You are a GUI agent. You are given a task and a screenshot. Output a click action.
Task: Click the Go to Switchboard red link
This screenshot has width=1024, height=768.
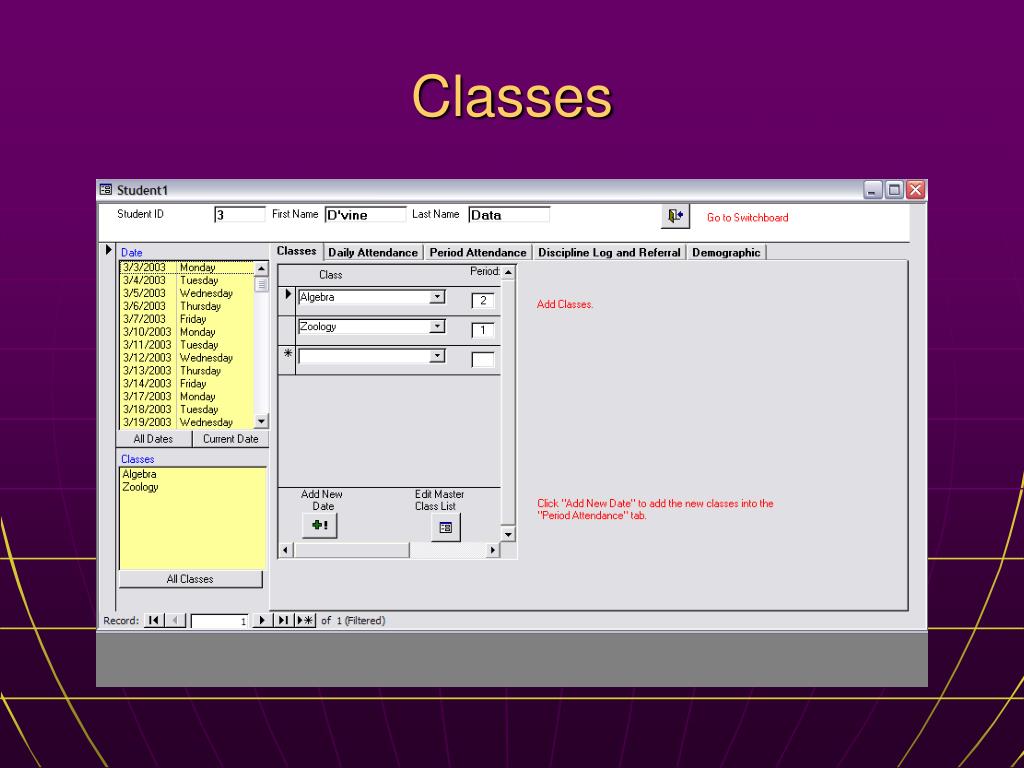pos(748,217)
